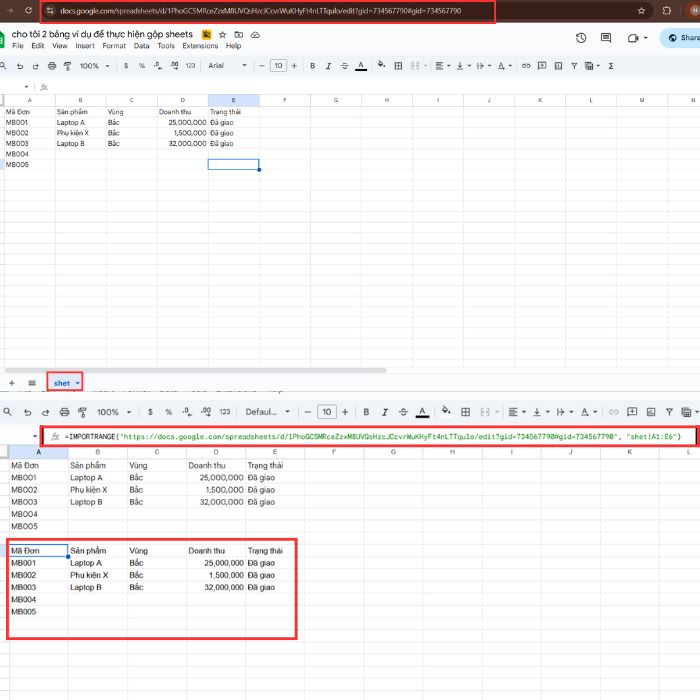Toggle Bold in the lower toolbar
The height and width of the screenshot is (700, 700).
[x=366, y=412]
